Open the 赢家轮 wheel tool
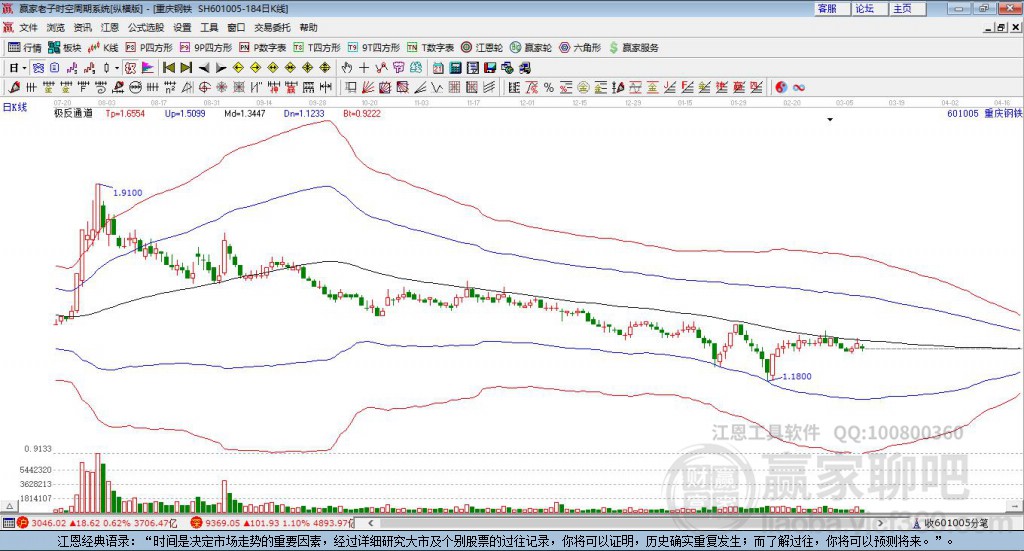Image resolution: width=1024 pixels, height=551 pixels. tap(531, 48)
